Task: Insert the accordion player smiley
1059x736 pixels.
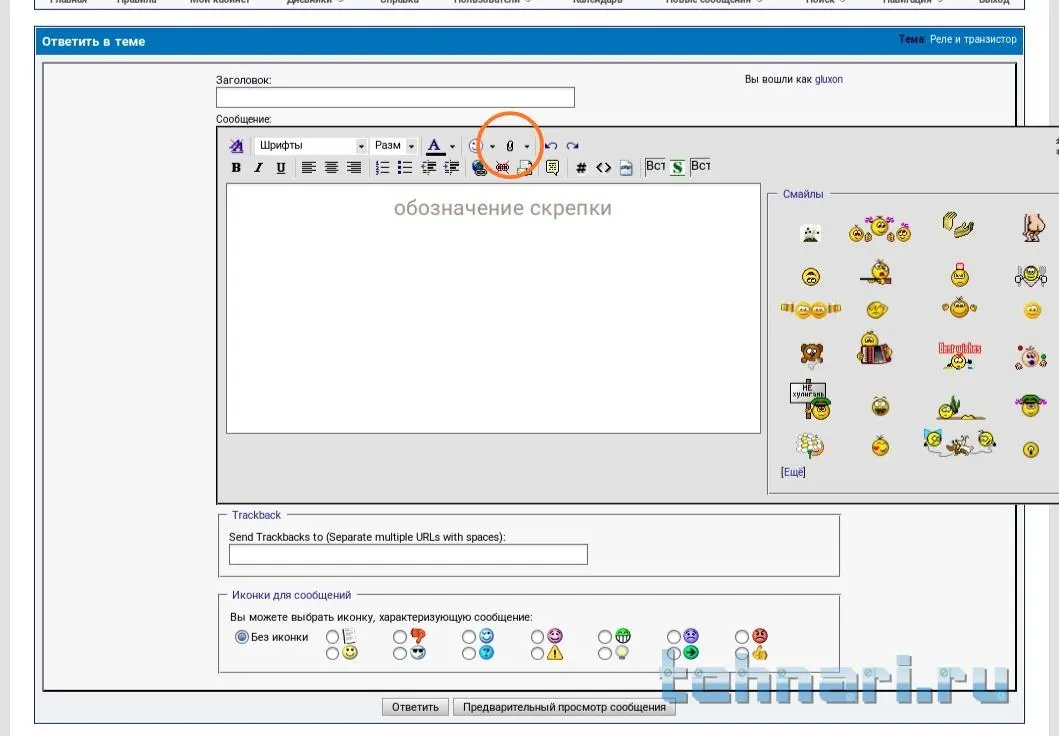Action: 875,348
